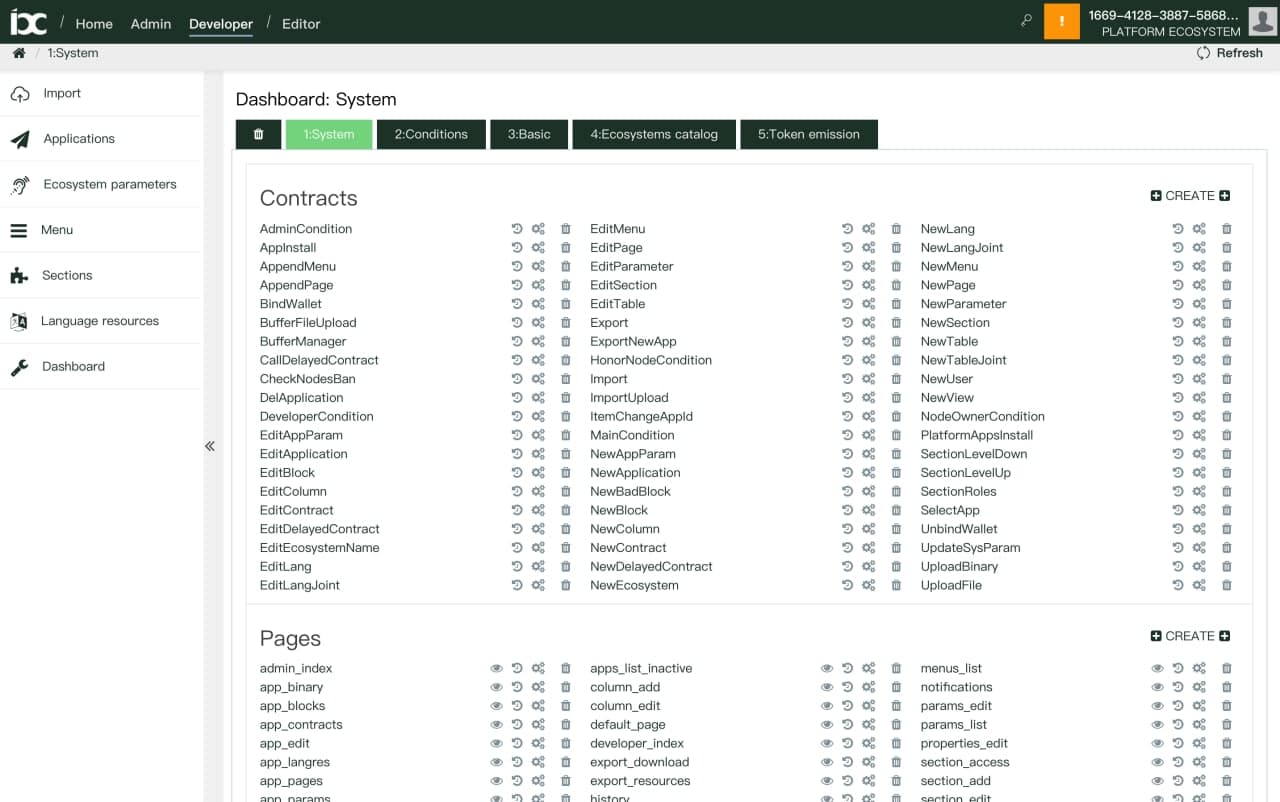
Task: Open the Editor section in top navigation
Action: (x=301, y=24)
